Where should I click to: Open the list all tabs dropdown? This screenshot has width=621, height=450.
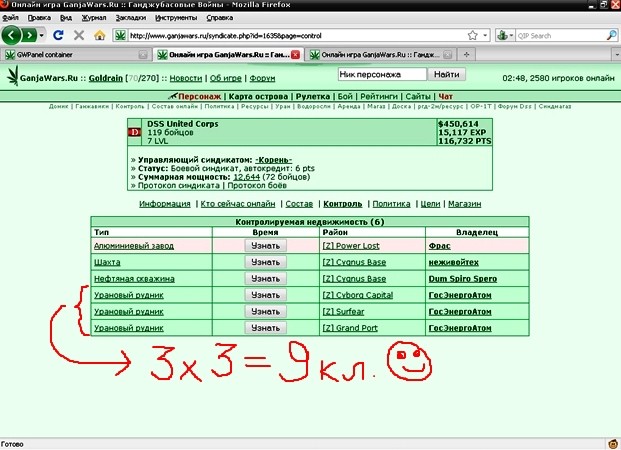click(616, 55)
